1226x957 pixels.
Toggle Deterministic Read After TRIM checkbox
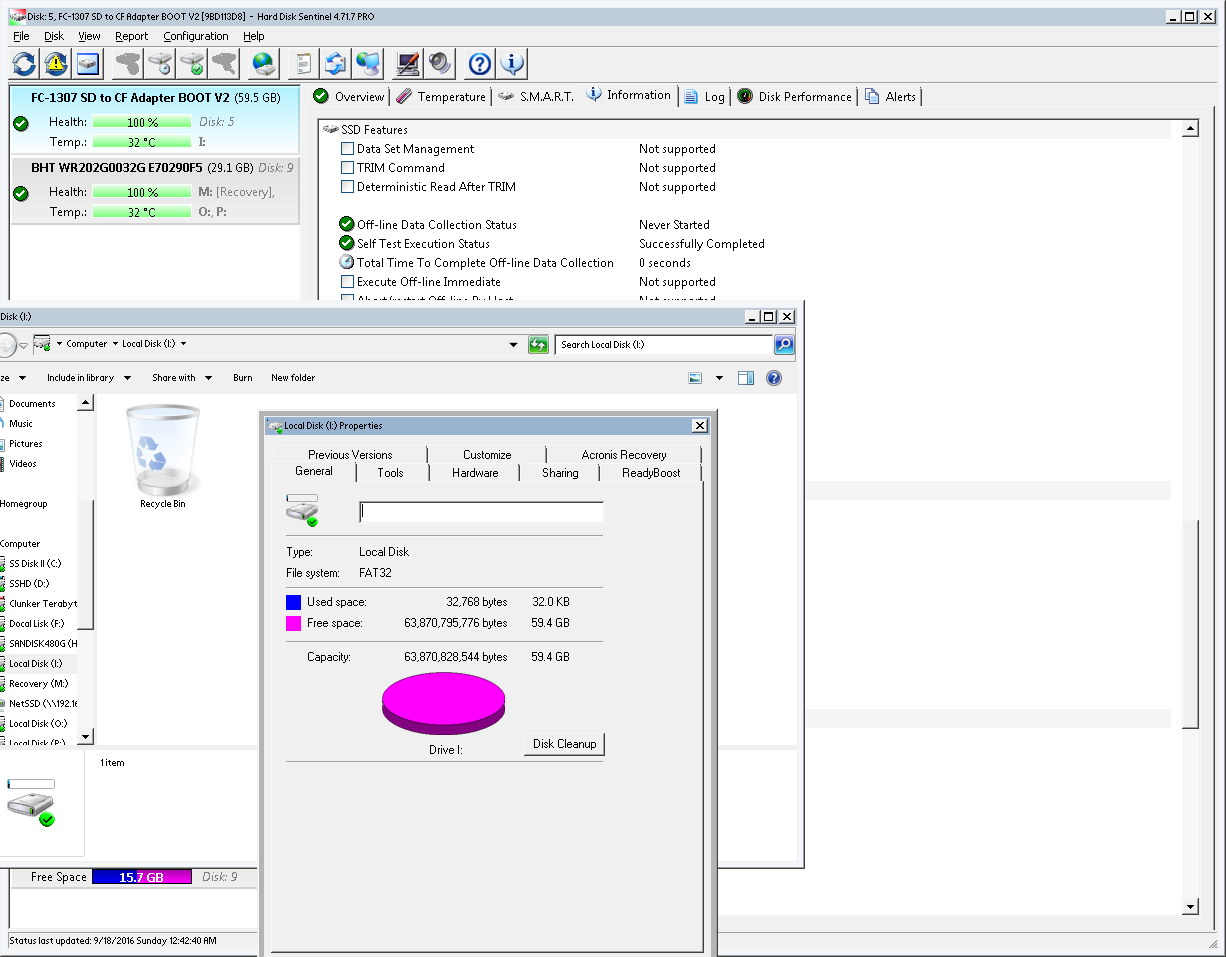pos(347,187)
